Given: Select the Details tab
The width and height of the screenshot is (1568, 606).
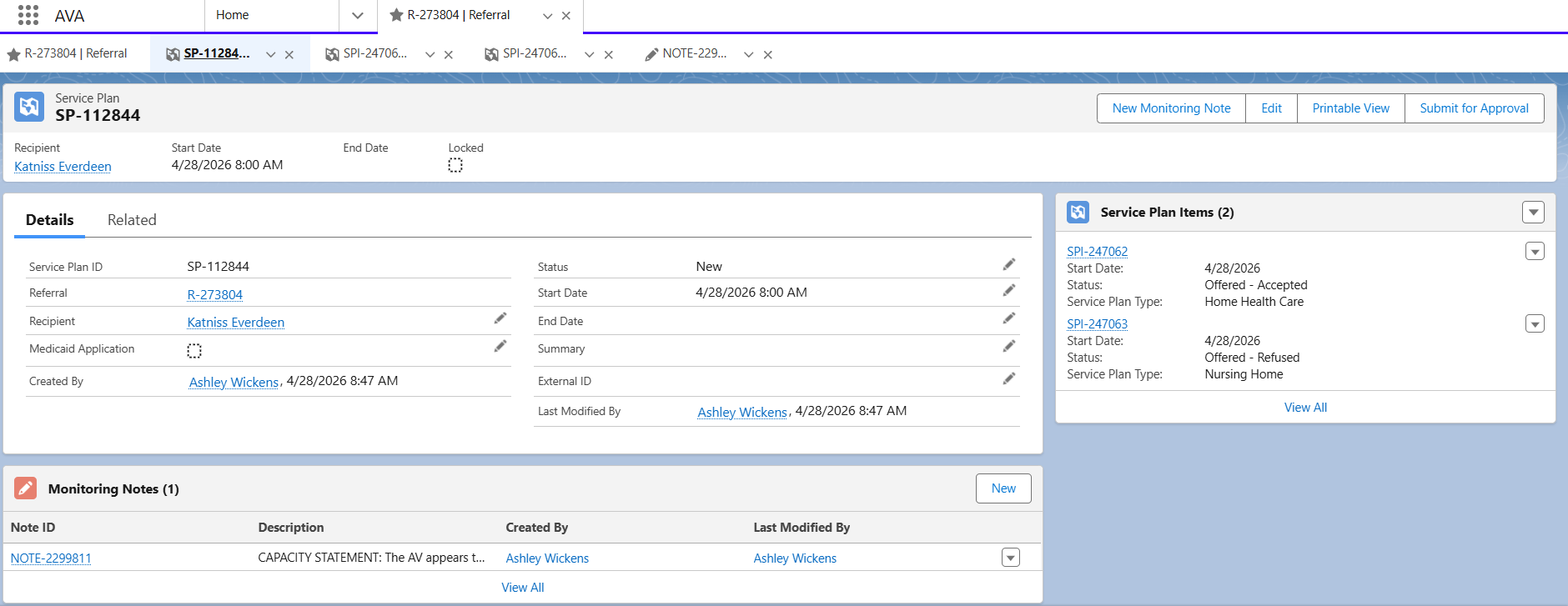Looking at the screenshot, I should click(50, 220).
